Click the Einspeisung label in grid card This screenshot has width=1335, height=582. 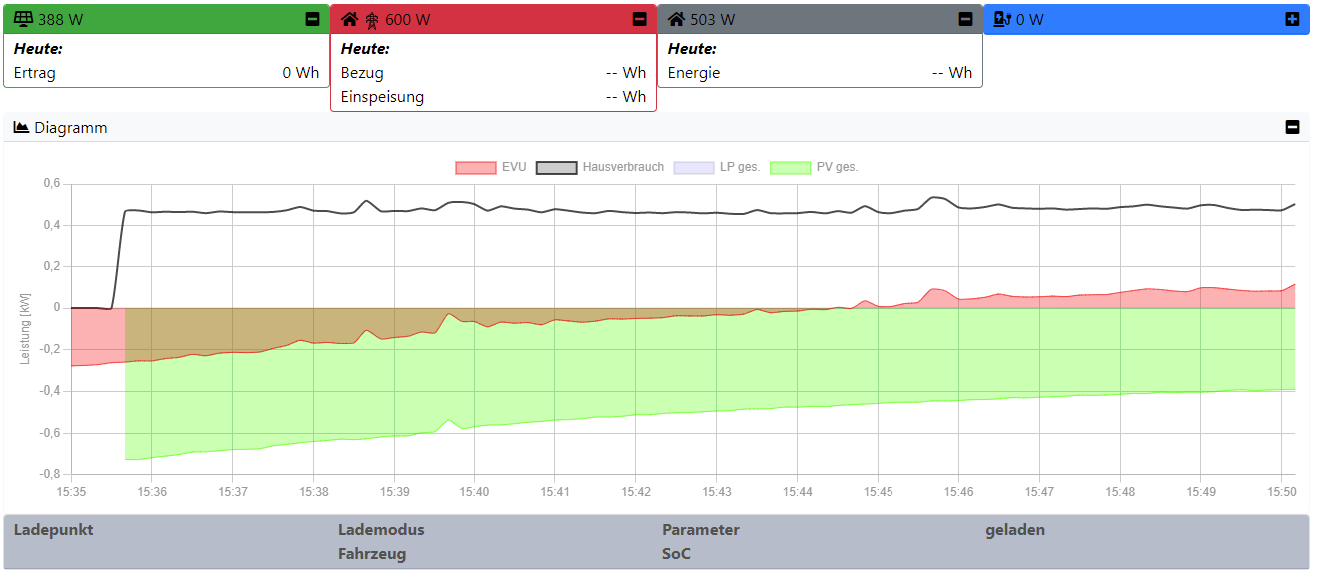pos(382,97)
